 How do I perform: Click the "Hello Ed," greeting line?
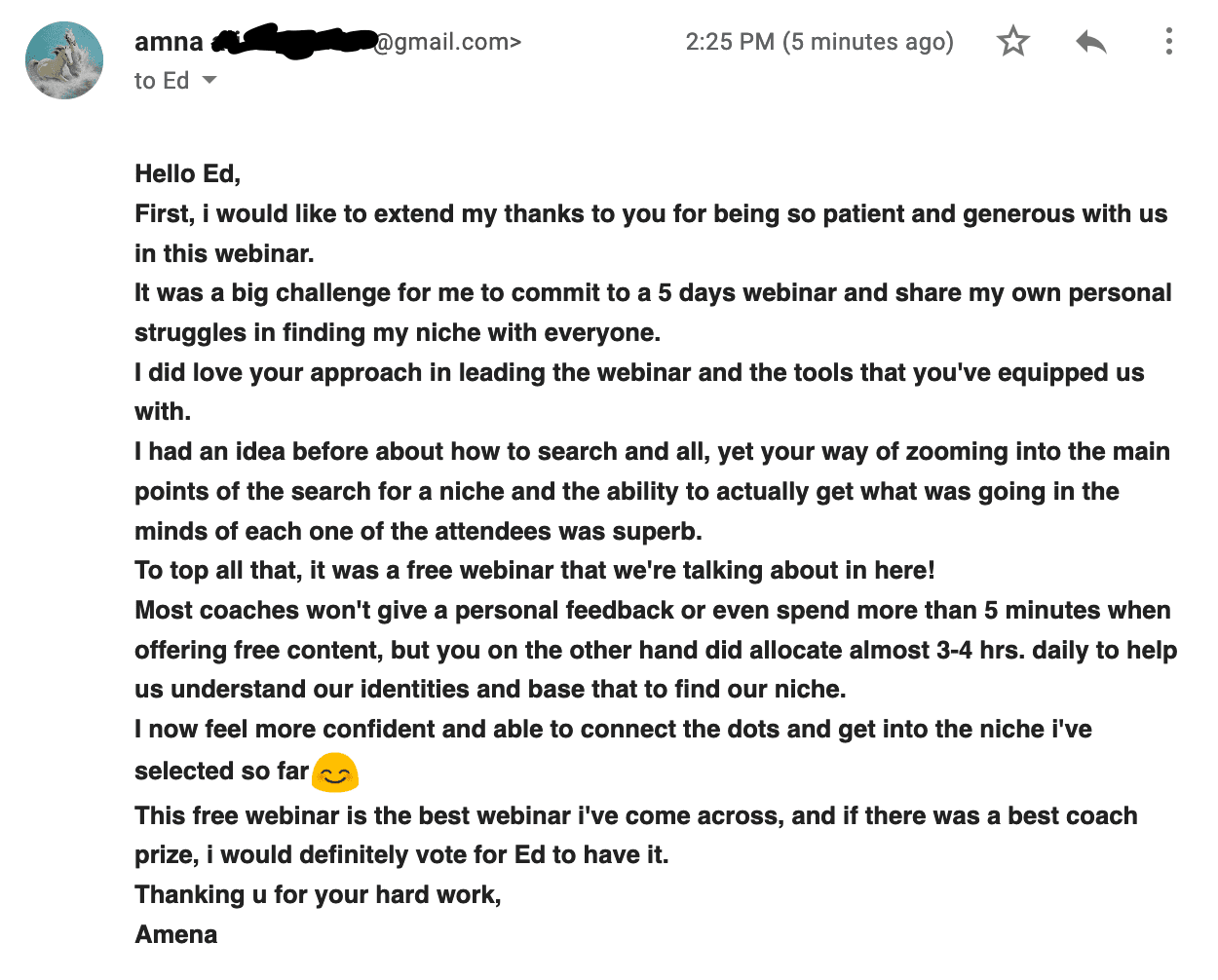click(x=187, y=173)
